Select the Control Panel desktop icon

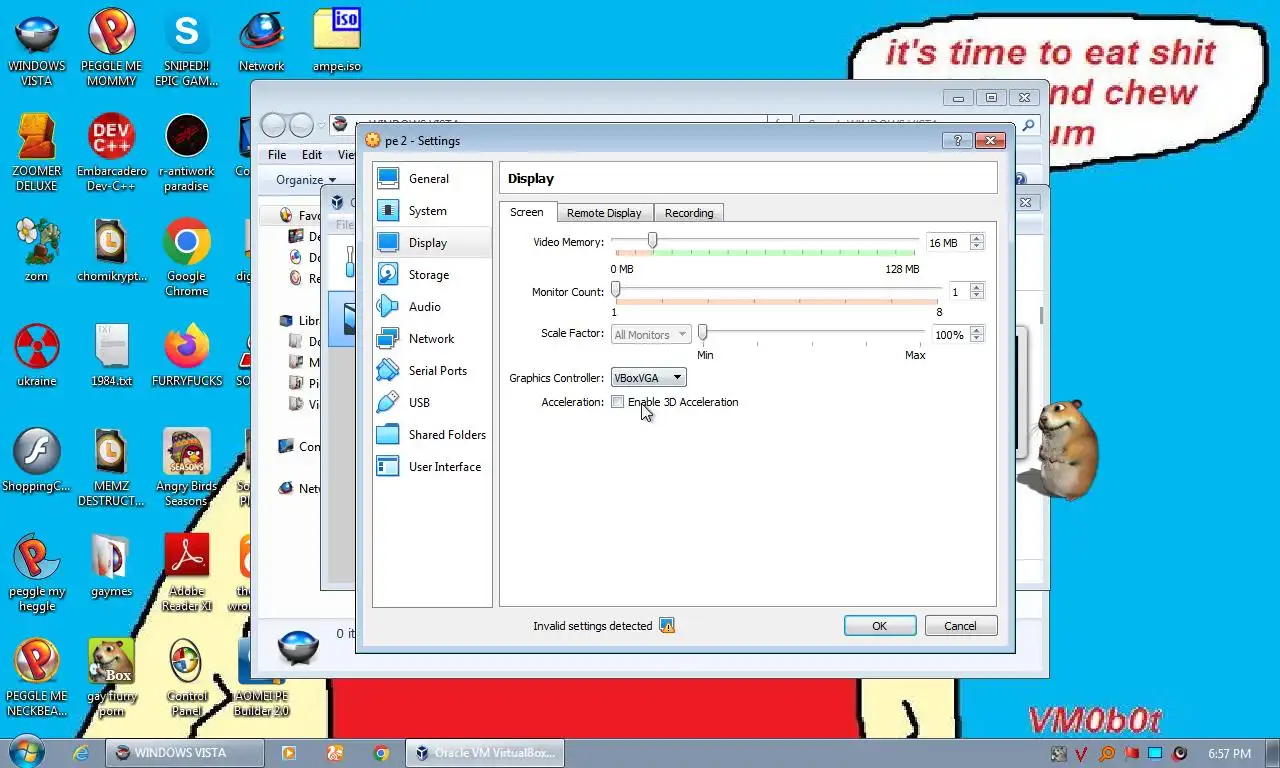[186, 678]
